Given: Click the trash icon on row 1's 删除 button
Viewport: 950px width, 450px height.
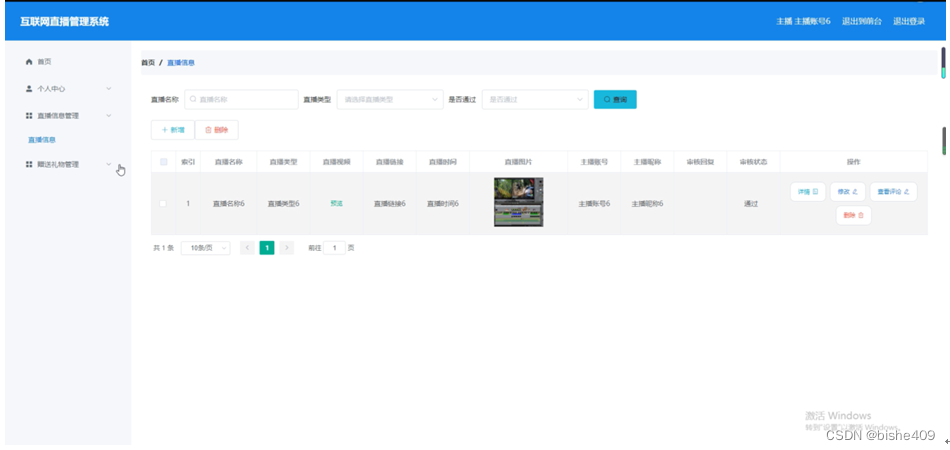Looking at the screenshot, I should pyautogui.click(x=861, y=215).
